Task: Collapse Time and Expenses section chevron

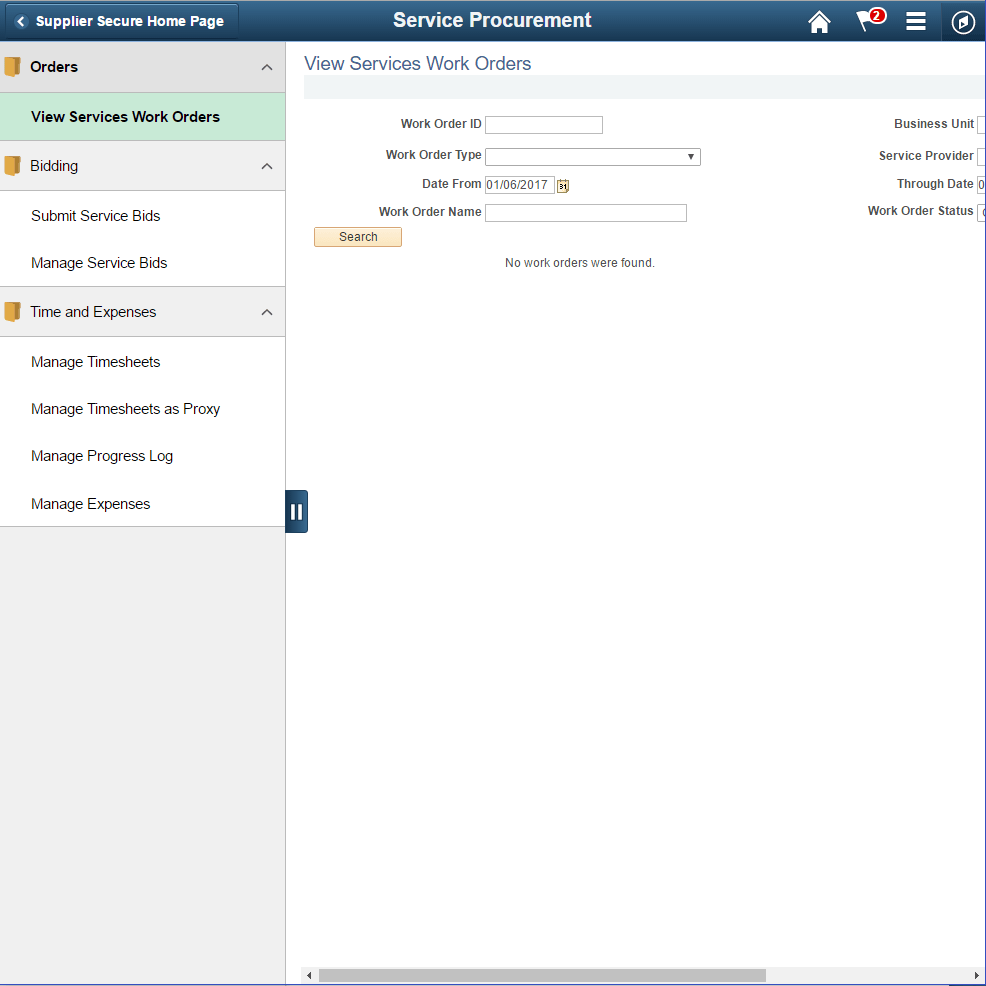Action: [267, 313]
